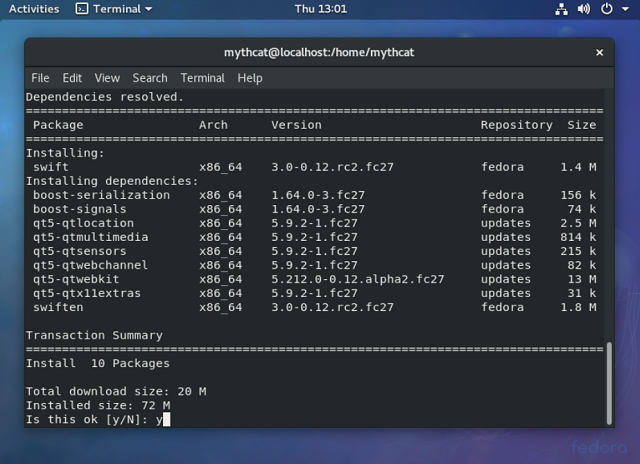Screen dimensions: 640x464
Task: Click the 'boost-signals' package name
Action: point(80,209)
